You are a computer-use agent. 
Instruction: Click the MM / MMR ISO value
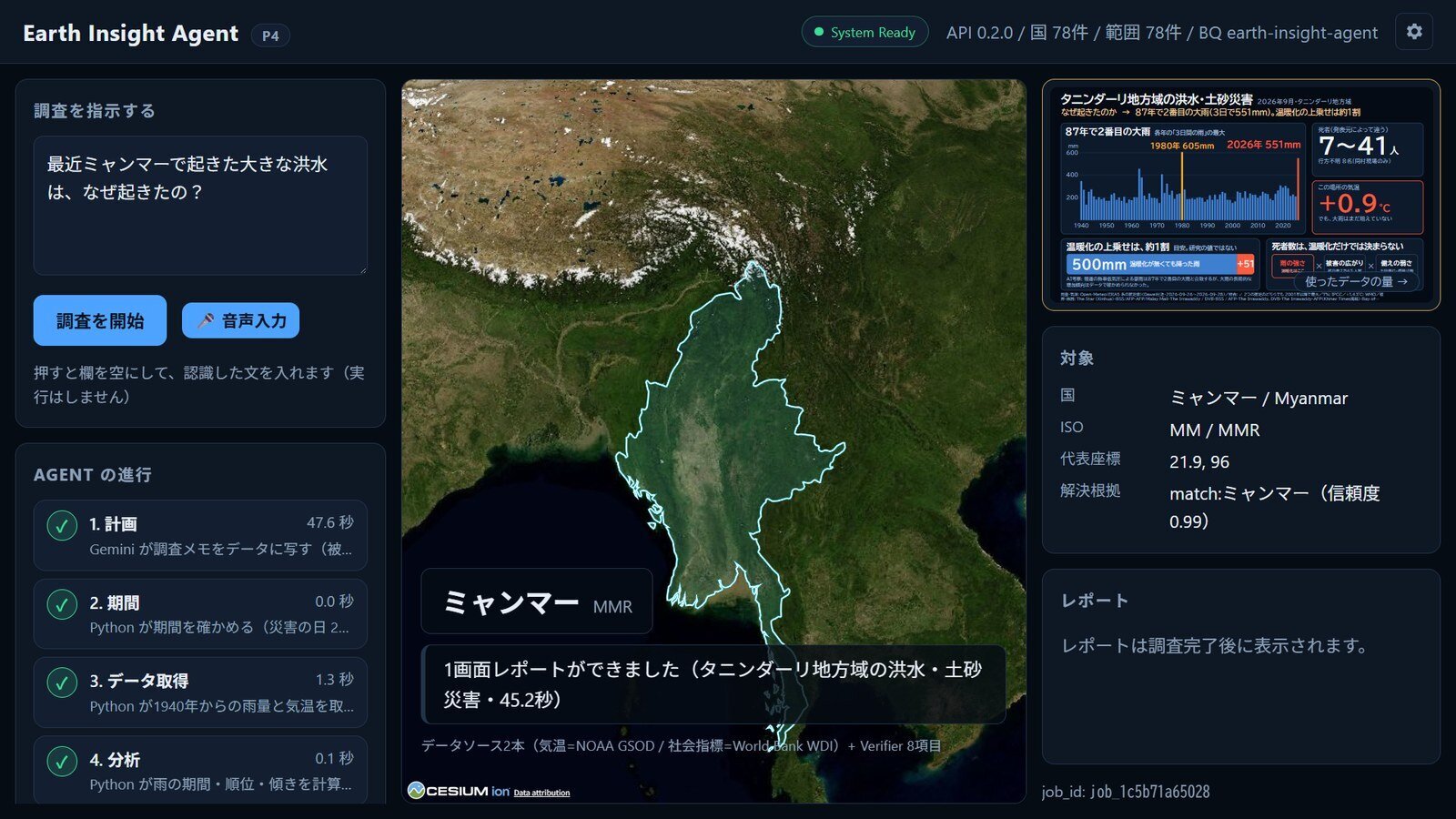point(1215,430)
